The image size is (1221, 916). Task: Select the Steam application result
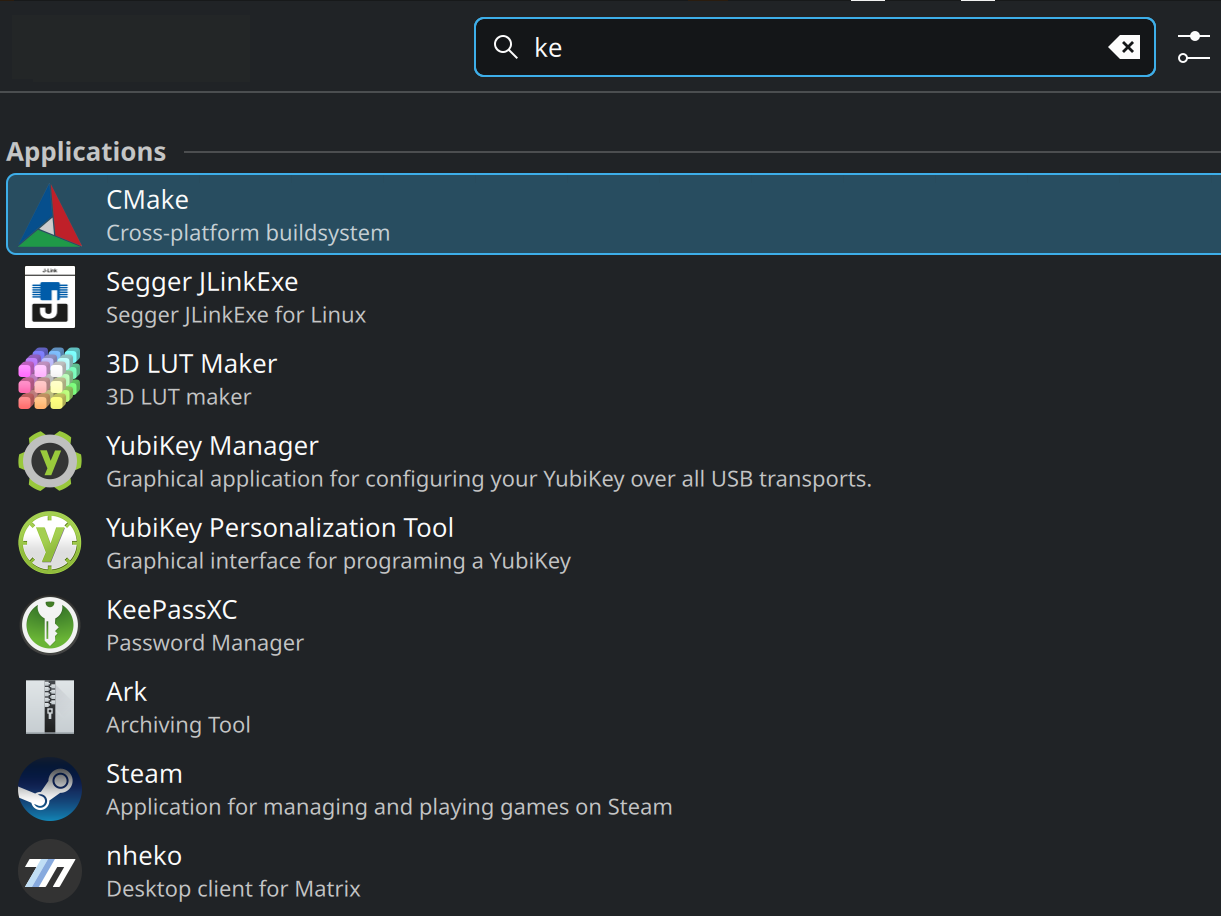pyautogui.click(x=145, y=774)
